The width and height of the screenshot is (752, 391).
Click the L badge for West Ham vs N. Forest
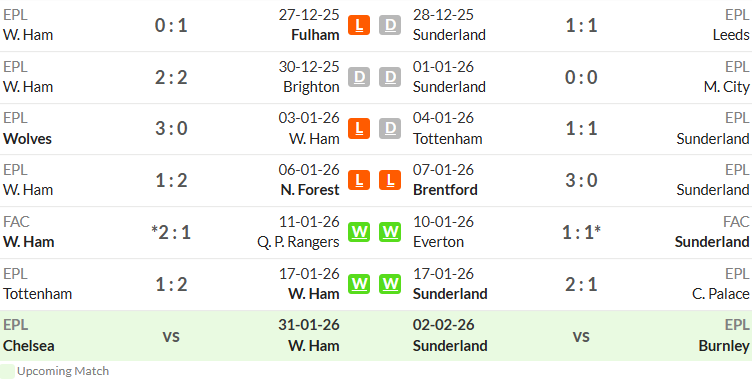click(359, 180)
